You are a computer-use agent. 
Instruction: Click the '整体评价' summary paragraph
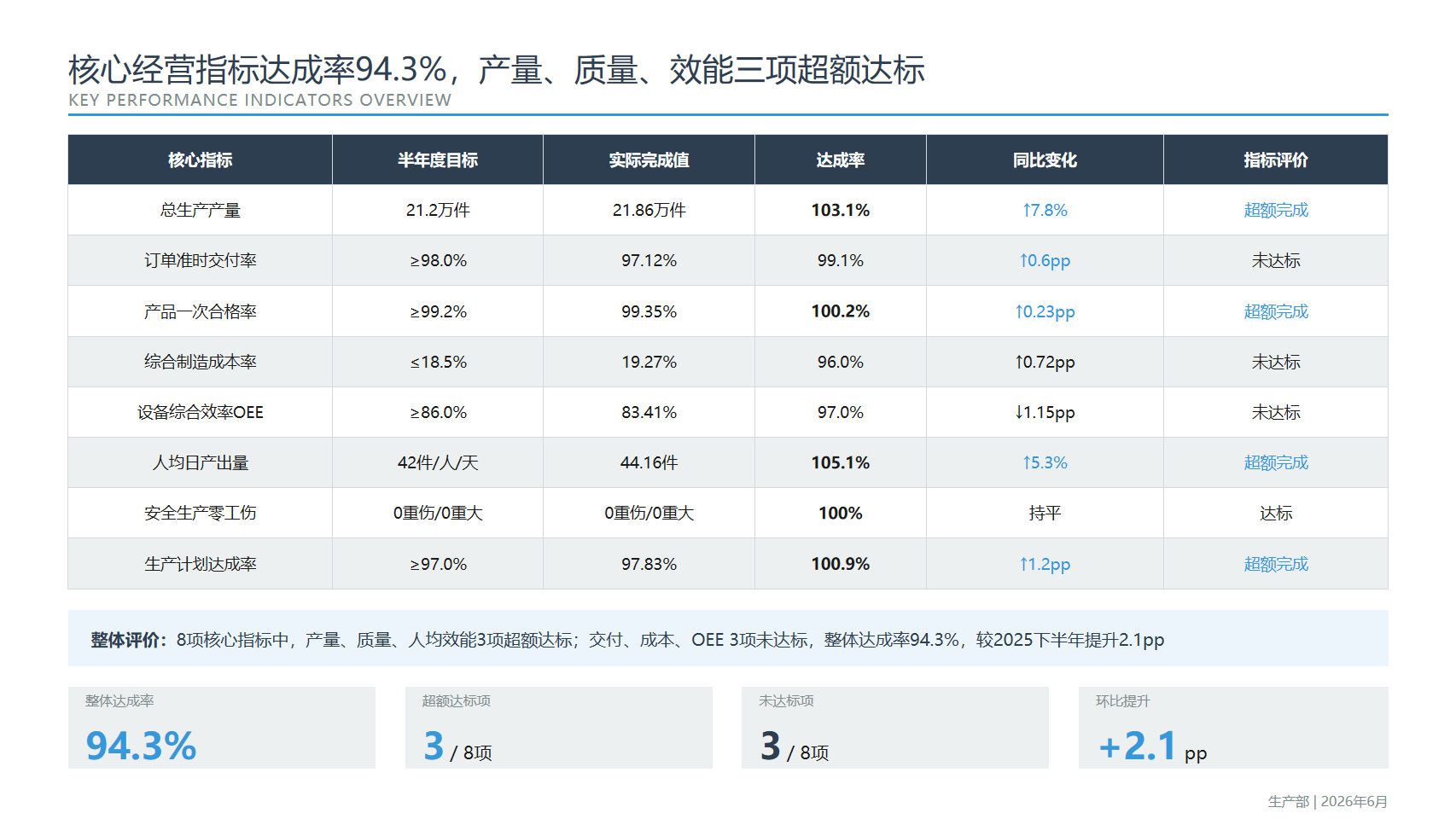point(627,640)
